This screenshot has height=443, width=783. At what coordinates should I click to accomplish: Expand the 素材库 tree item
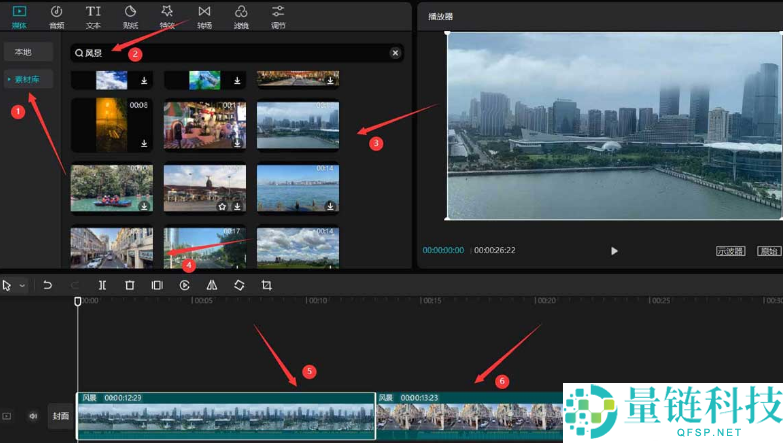tap(27, 79)
